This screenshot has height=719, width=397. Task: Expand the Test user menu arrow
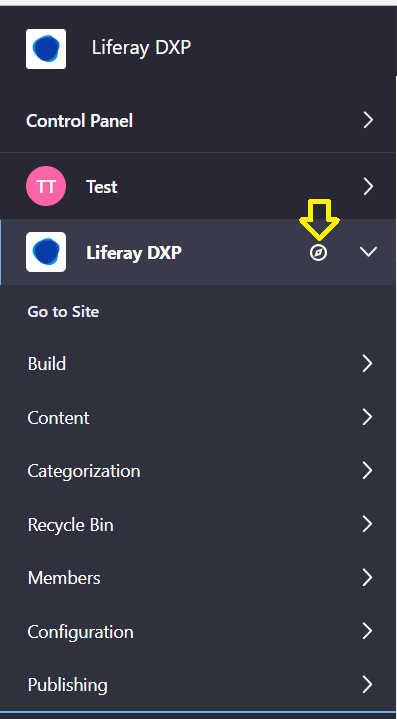(x=368, y=187)
